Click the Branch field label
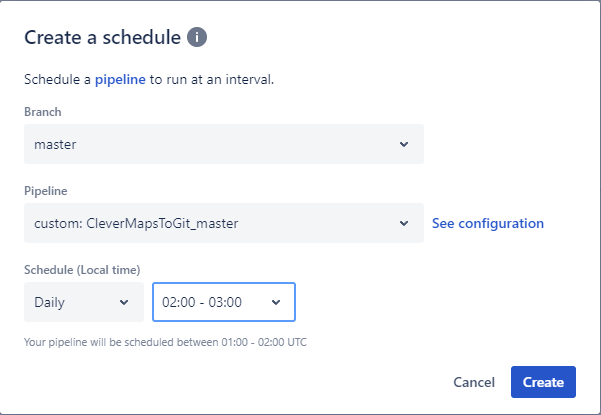The image size is (601, 415). click(x=42, y=112)
